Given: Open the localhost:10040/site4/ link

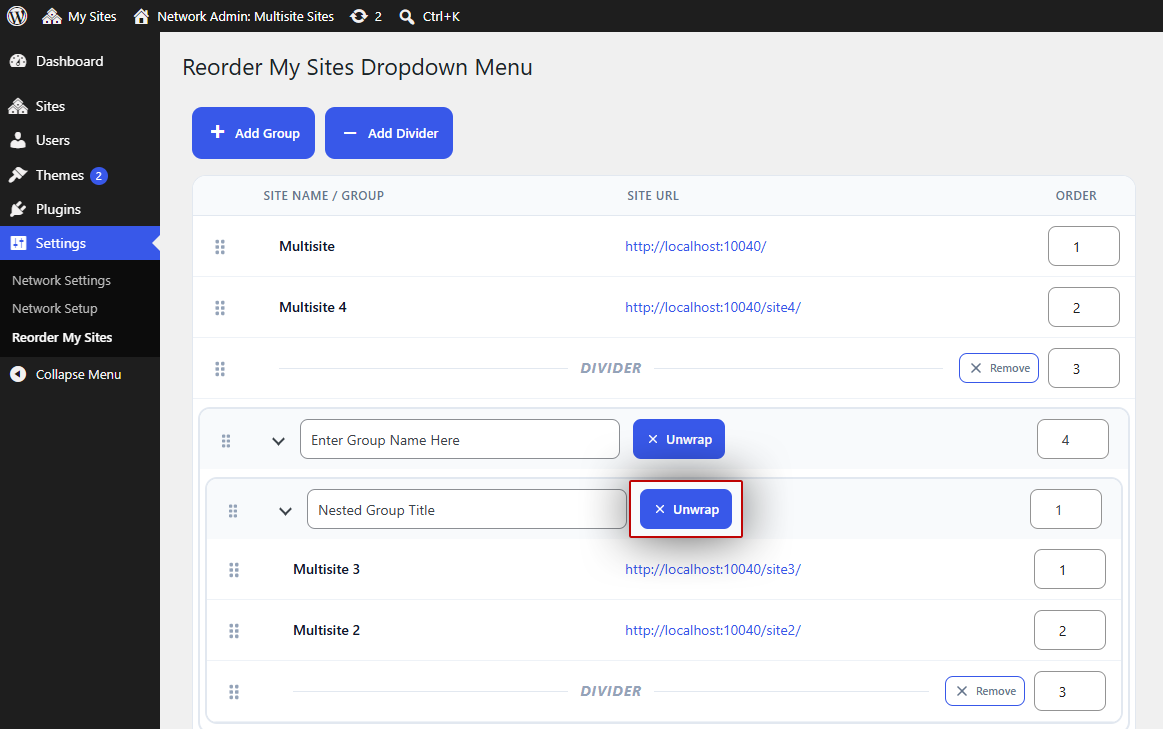Looking at the screenshot, I should tap(713, 307).
